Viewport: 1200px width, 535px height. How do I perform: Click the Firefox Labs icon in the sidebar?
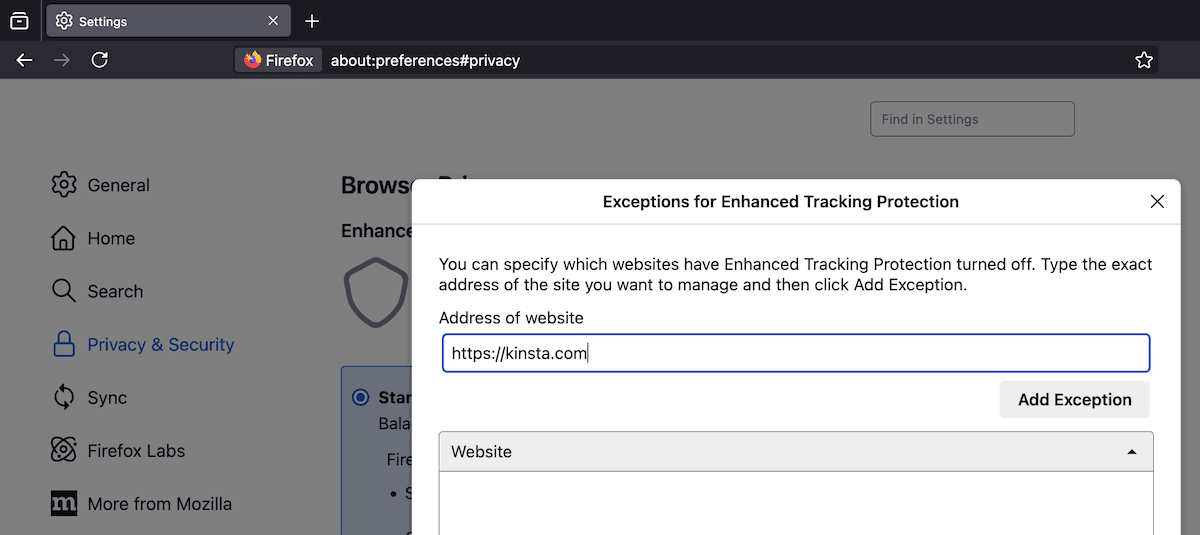[x=64, y=450]
